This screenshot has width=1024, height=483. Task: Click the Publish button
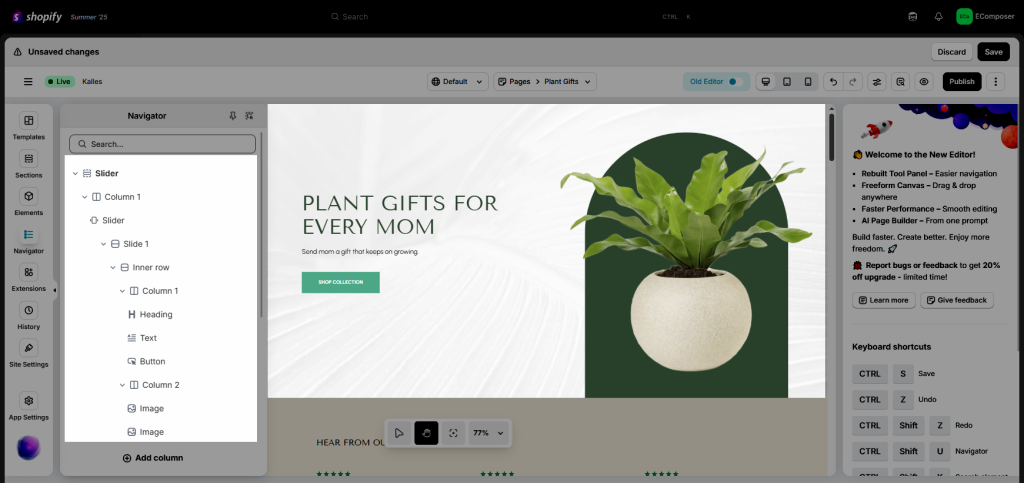[x=962, y=82]
